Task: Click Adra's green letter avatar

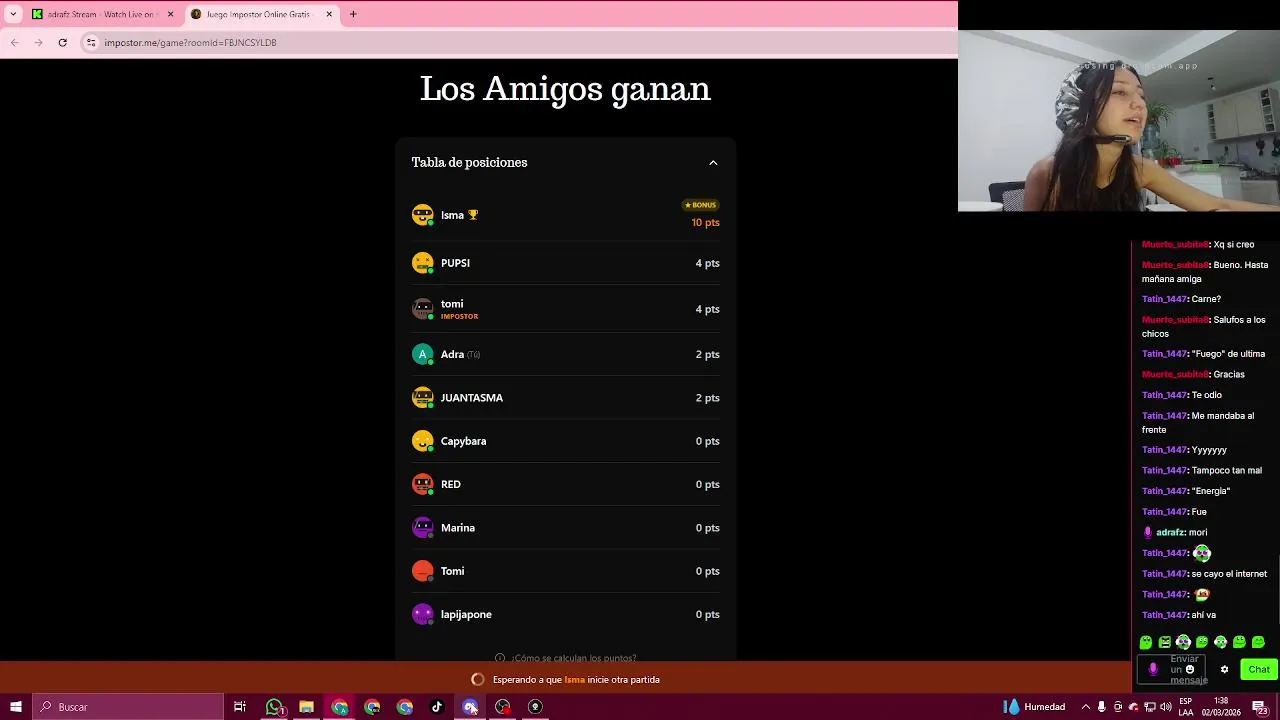Action: coord(423,354)
